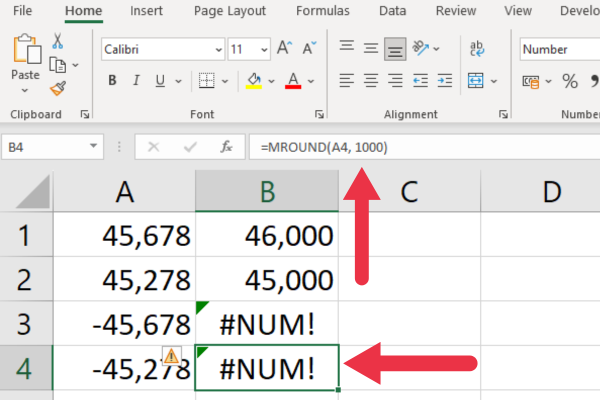
Task: Open the Name Box dropdown arrow
Action: tap(93, 146)
